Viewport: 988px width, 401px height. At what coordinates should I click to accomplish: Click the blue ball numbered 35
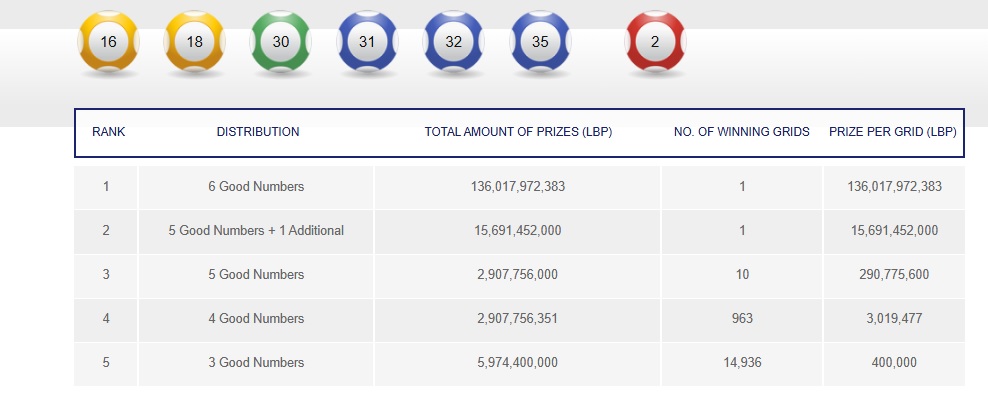click(x=540, y=43)
